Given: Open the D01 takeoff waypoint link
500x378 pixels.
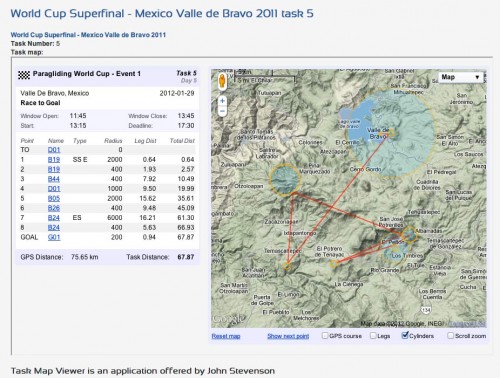Looking at the screenshot, I should [54, 150].
